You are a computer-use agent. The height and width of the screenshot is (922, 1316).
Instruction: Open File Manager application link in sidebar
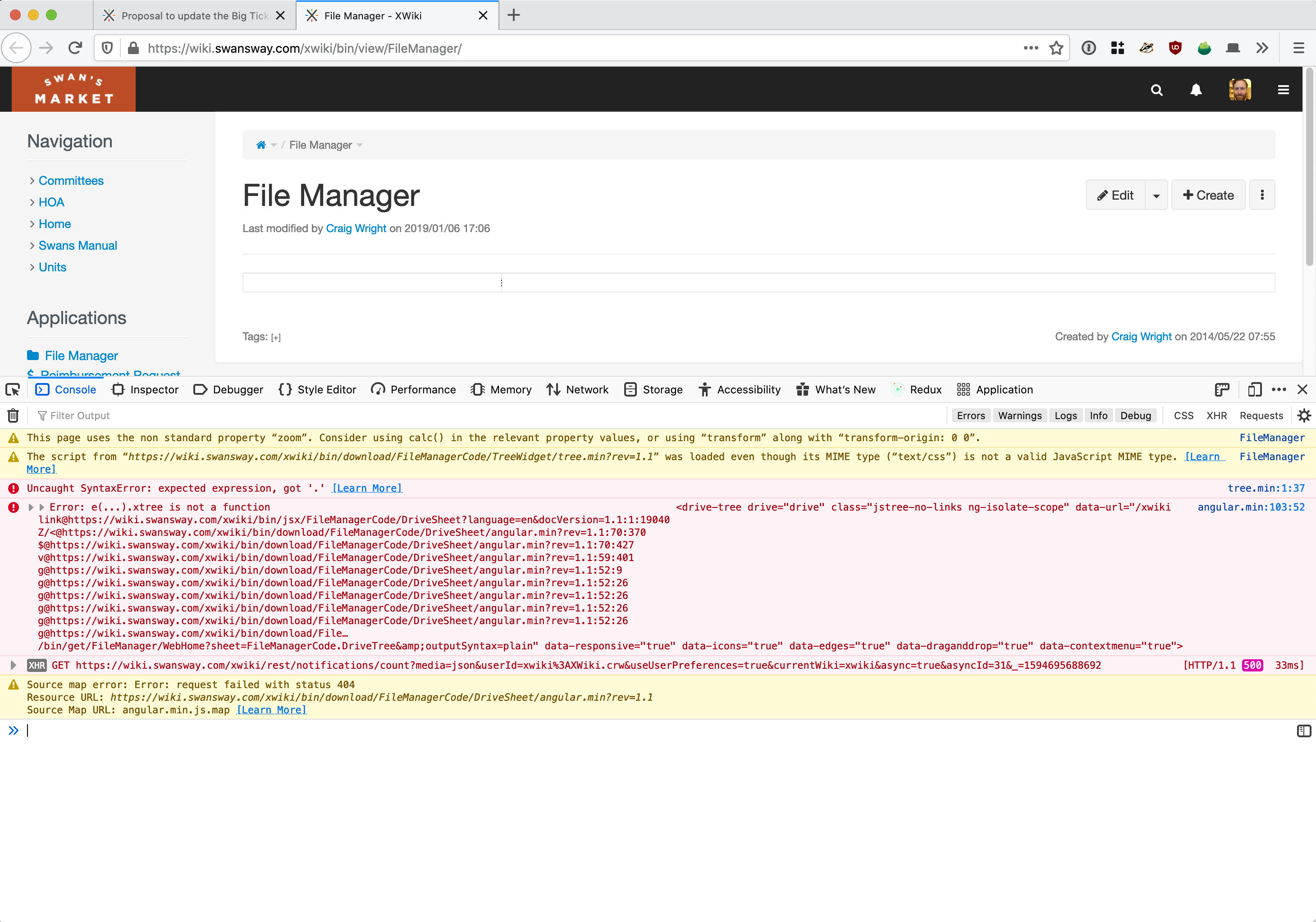(x=82, y=356)
